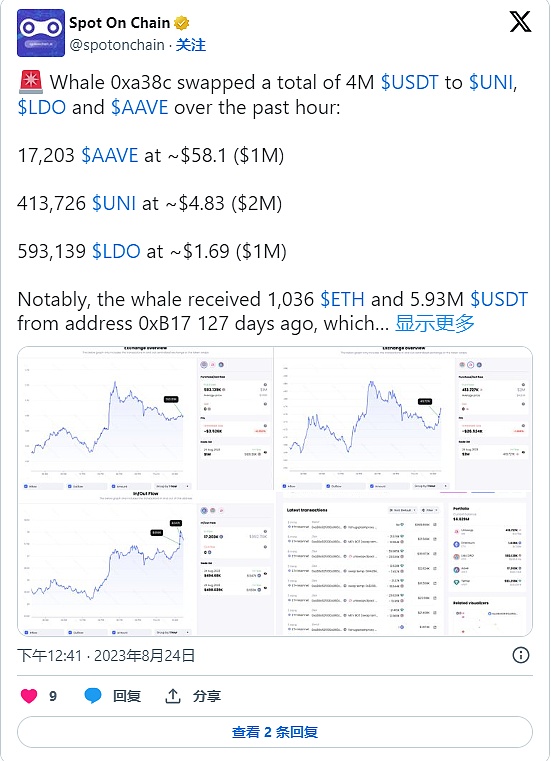The image size is (551, 761).
Task: View replies with 查看 2 条回复
Action: [x=275, y=732]
